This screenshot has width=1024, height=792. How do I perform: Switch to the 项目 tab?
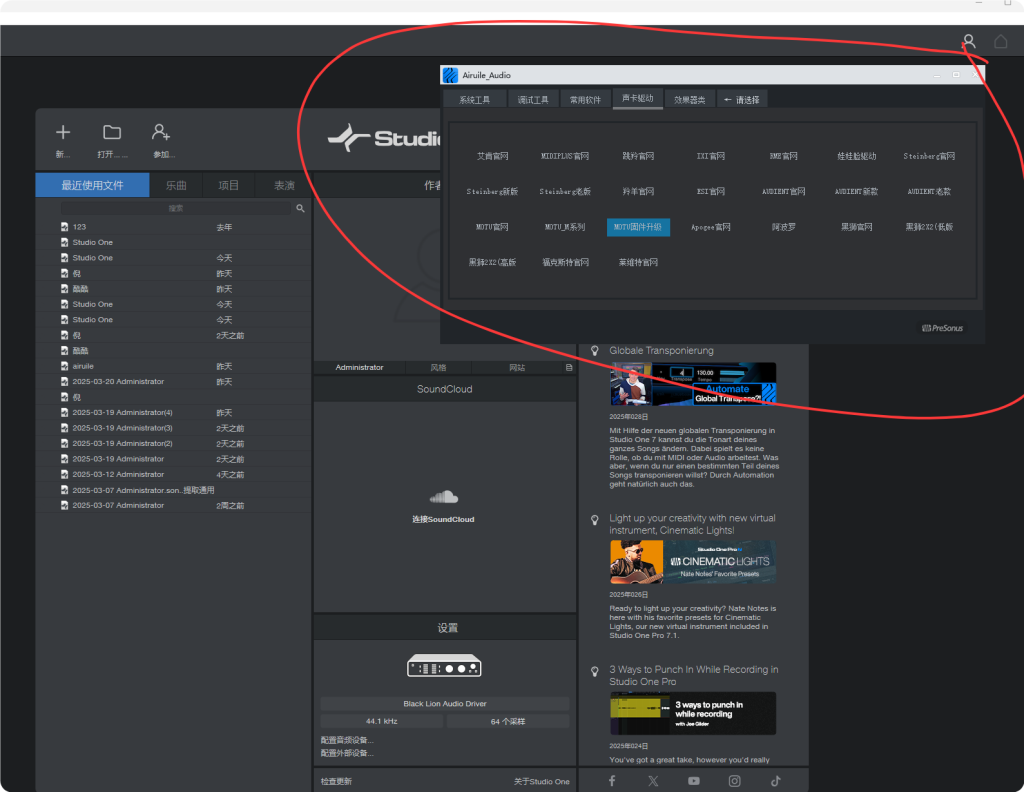pyautogui.click(x=229, y=185)
